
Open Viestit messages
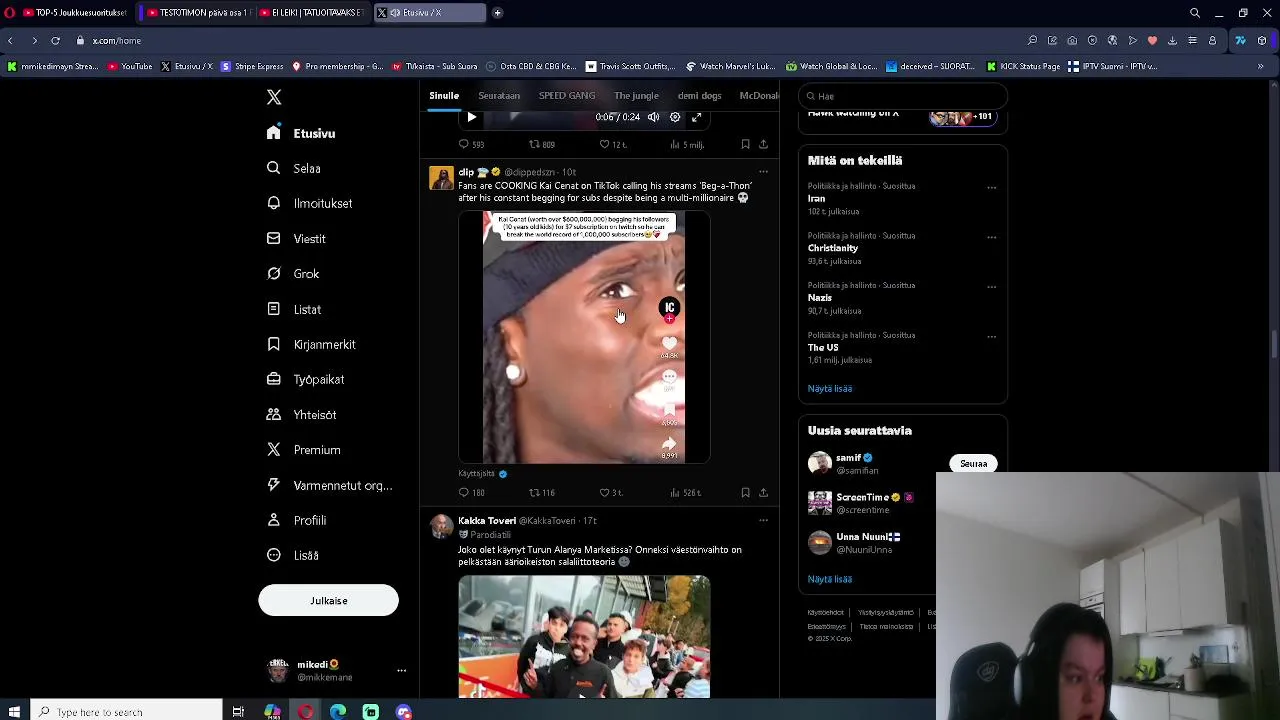click(x=296, y=239)
